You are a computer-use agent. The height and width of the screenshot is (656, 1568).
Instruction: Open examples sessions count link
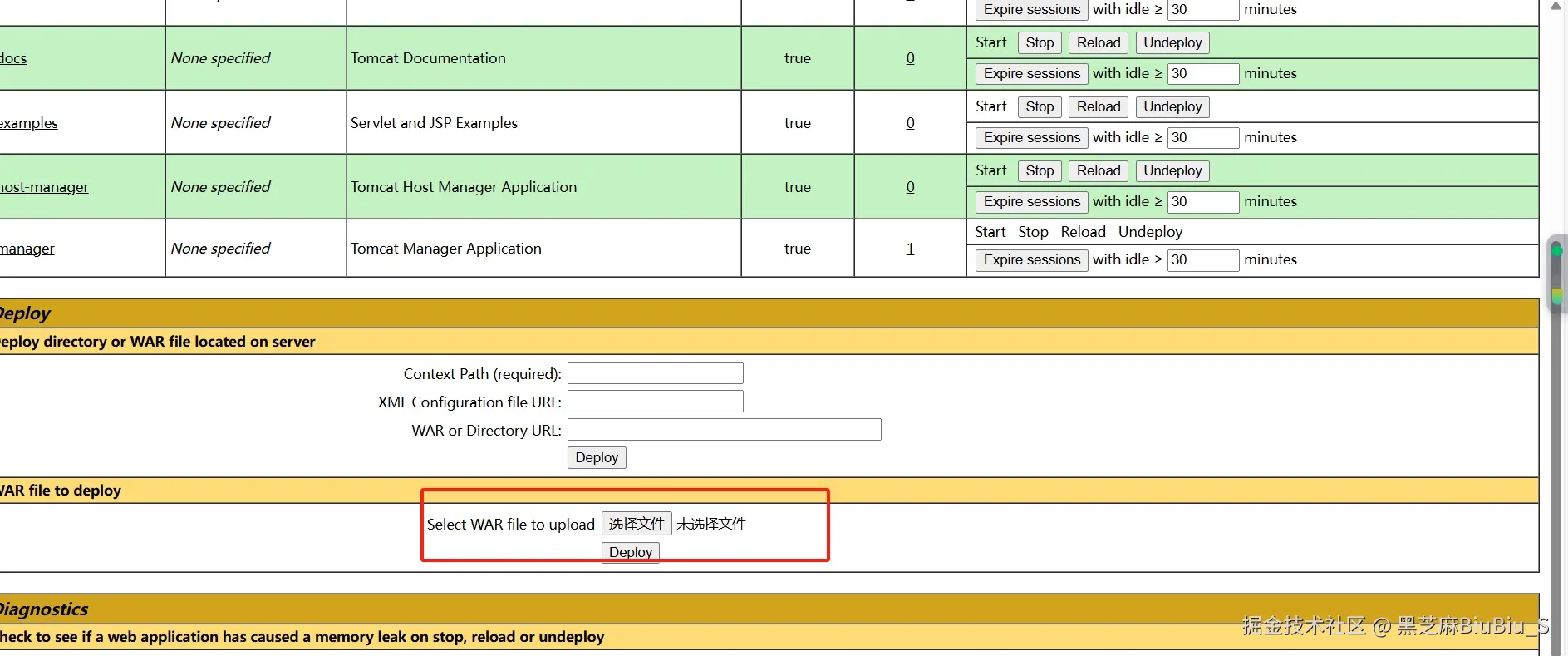(910, 123)
